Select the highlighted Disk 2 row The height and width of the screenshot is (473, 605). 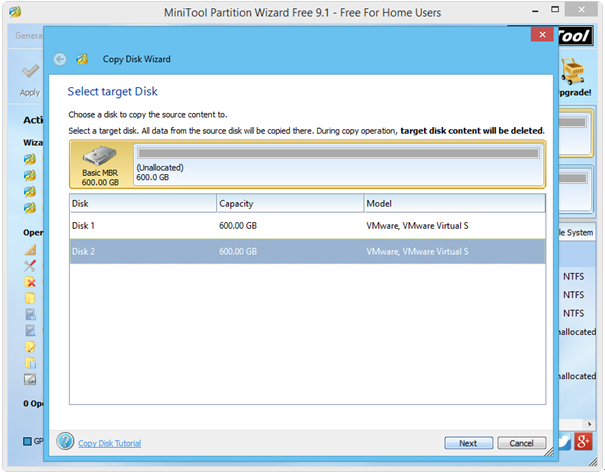click(308, 252)
